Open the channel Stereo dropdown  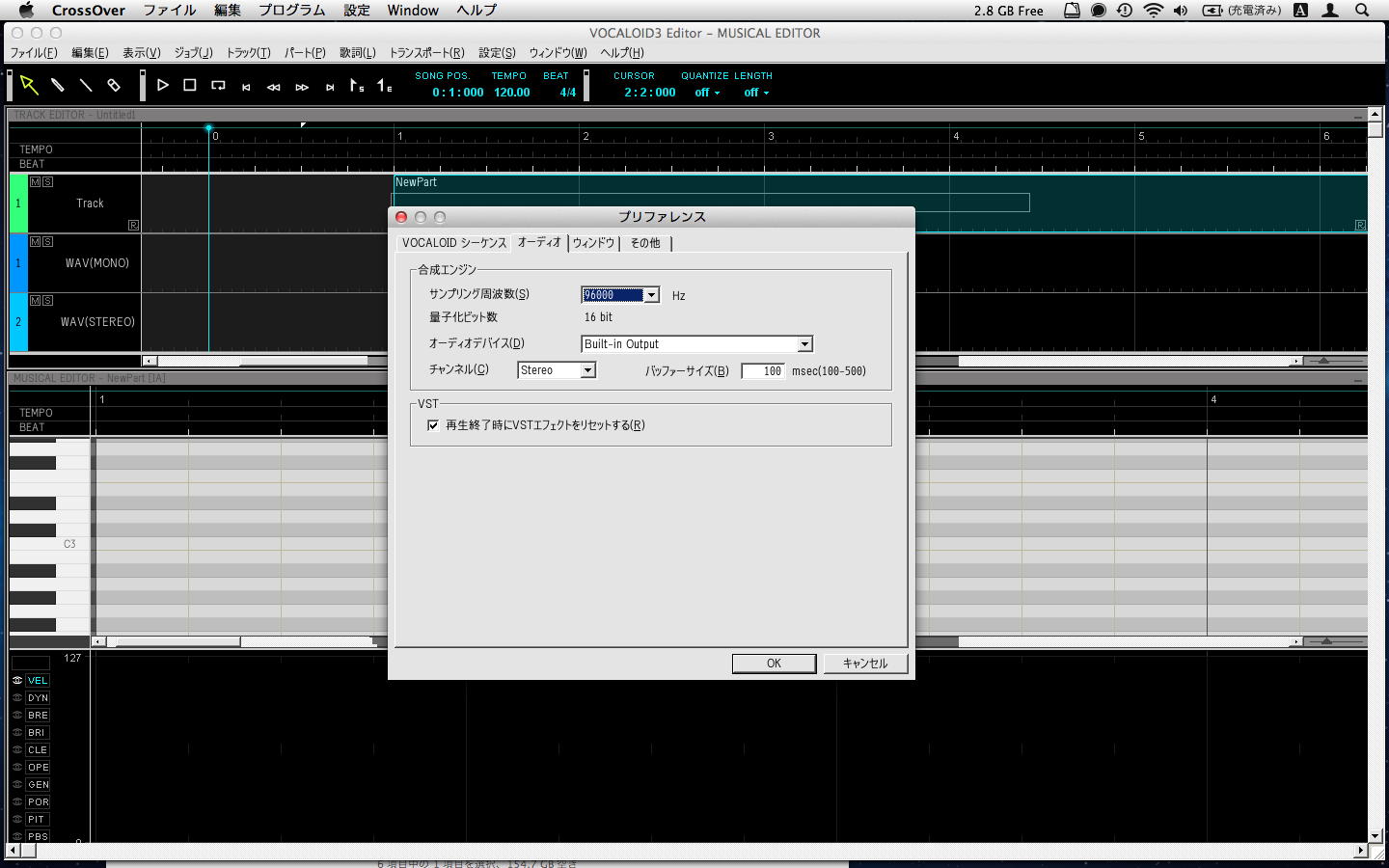587,370
